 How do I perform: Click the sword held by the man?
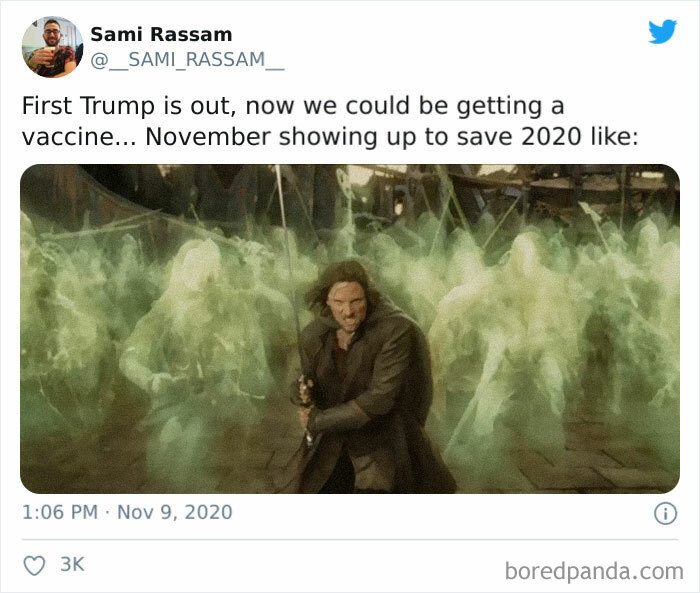(x=292, y=286)
